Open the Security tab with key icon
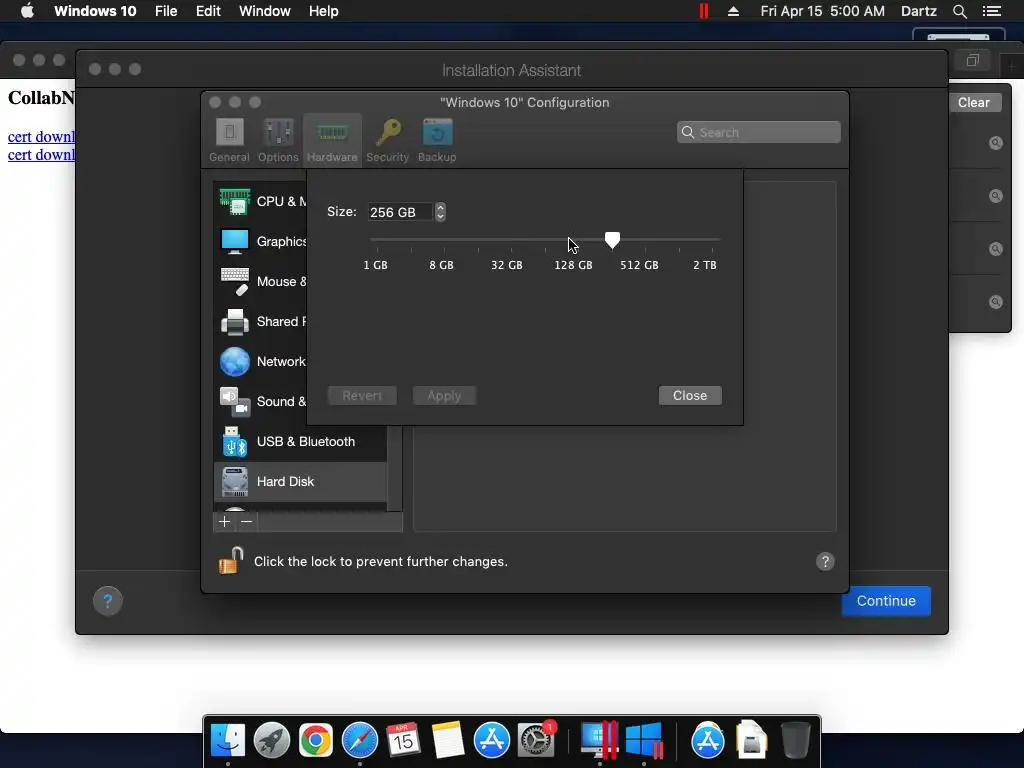This screenshot has height=768, width=1024. click(387, 140)
